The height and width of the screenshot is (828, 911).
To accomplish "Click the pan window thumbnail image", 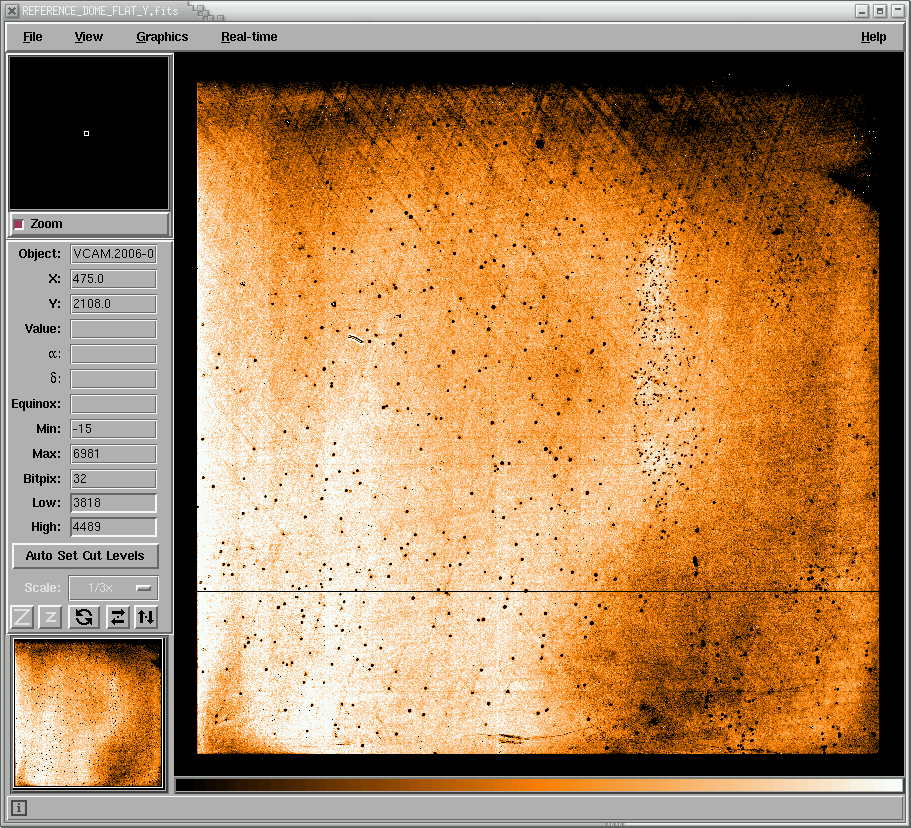I will 88,713.
